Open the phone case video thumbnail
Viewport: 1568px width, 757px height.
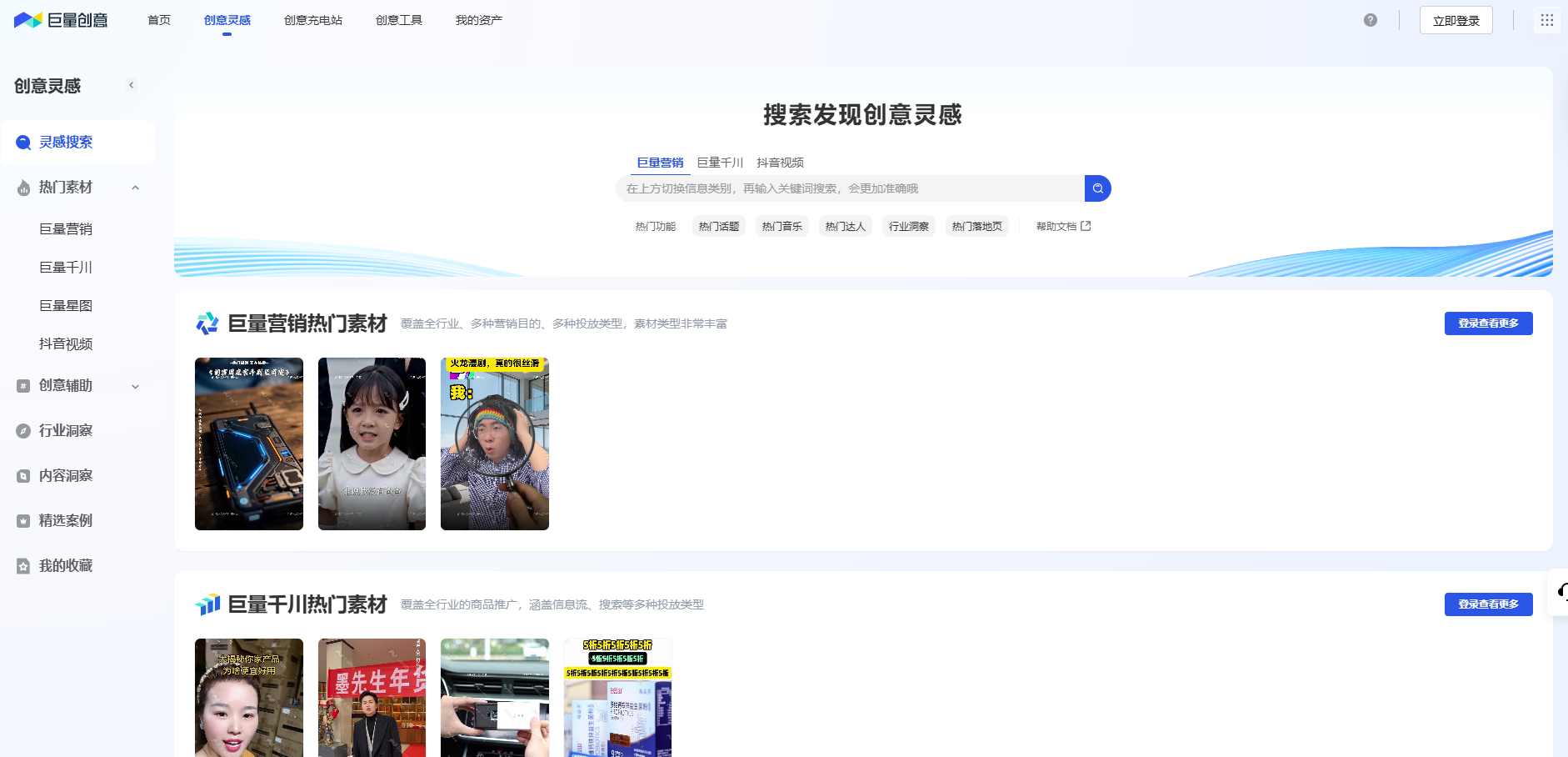pos(249,444)
